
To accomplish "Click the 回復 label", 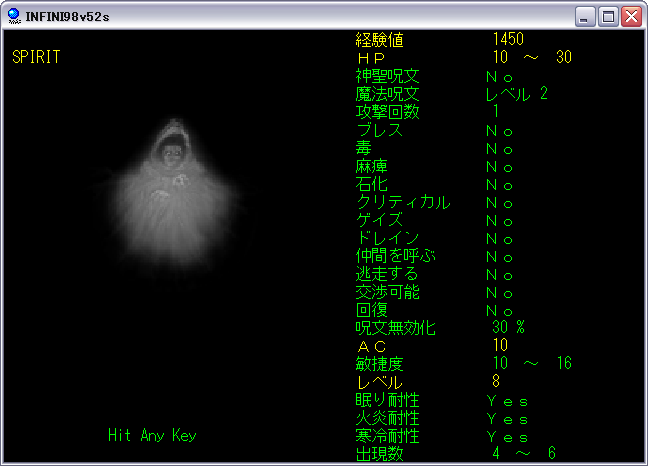I will click(372, 310).
